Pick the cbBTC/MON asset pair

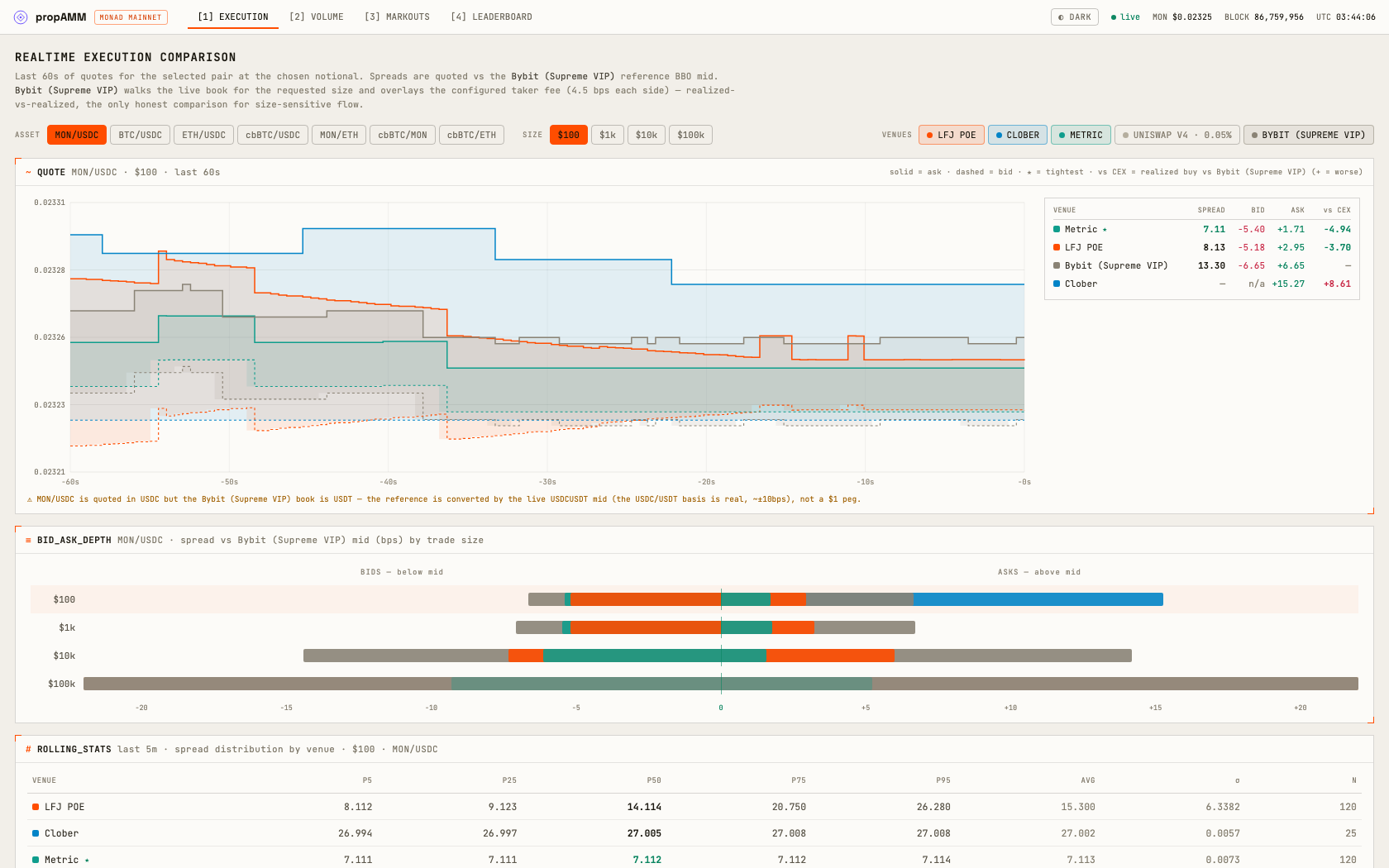[403, 135]
